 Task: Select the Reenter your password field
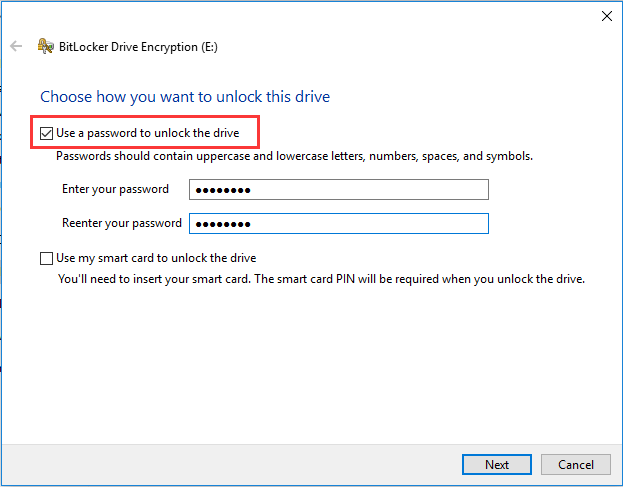(x=338, y=223)
